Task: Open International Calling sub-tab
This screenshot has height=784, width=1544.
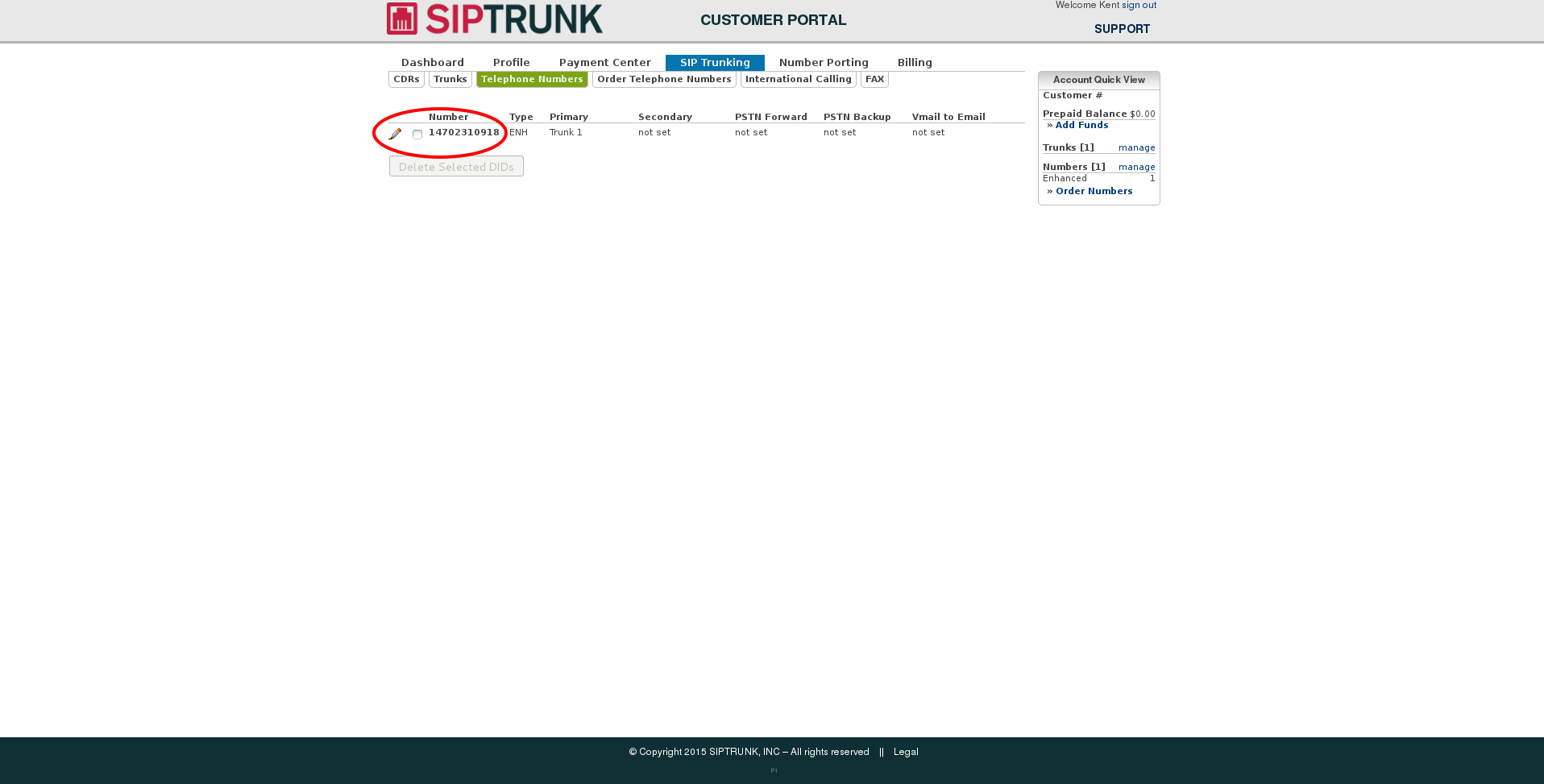Action: coord(799,80)
